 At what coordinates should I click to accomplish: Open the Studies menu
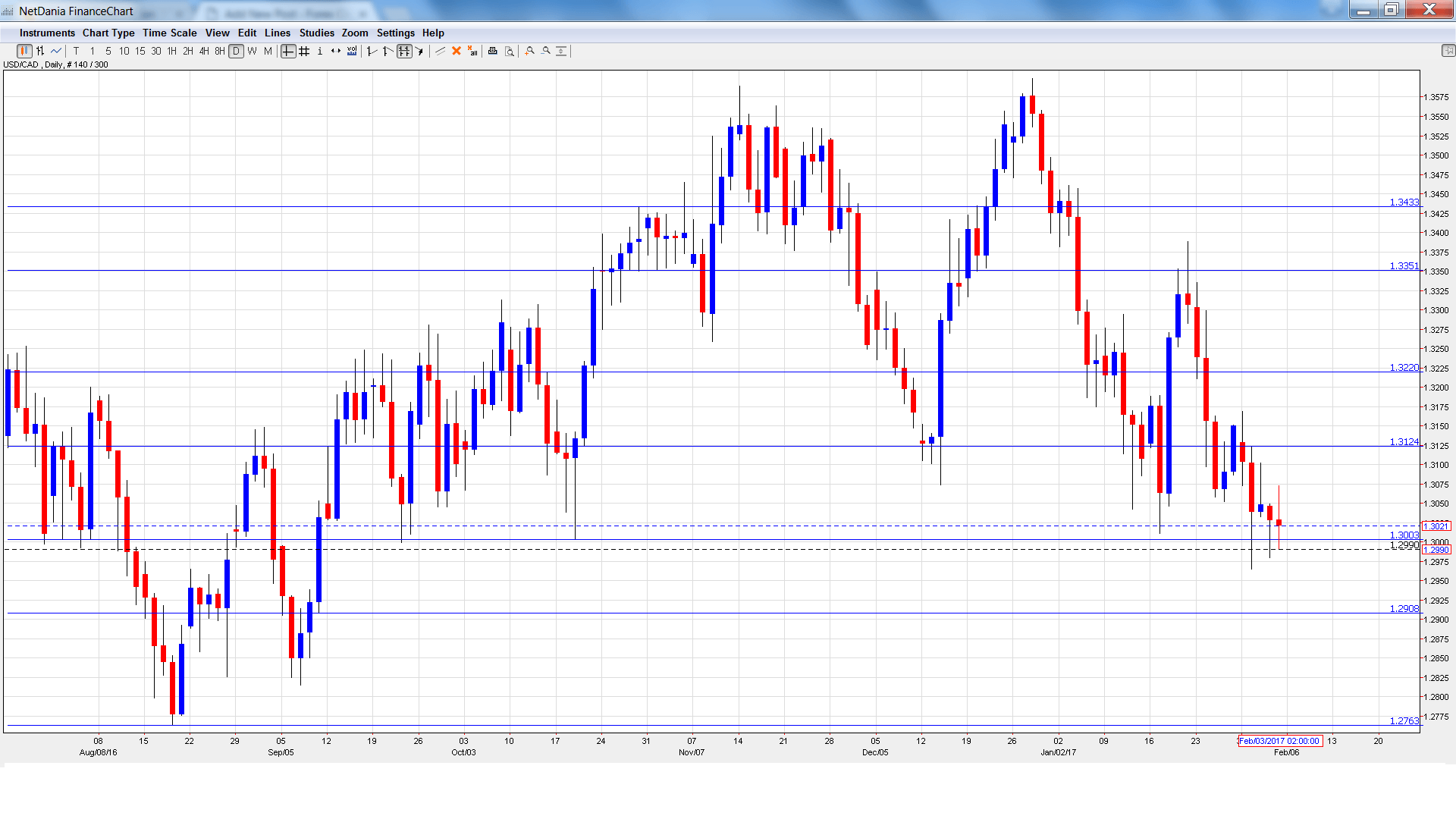click(x=316, y=33)
